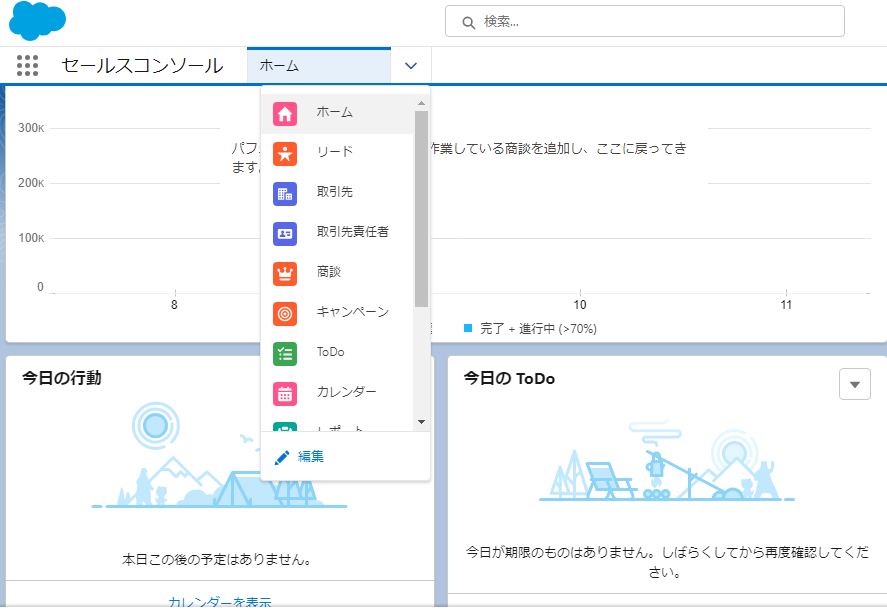Click the Salesforce cloud logo

click(x=37, y=20)
